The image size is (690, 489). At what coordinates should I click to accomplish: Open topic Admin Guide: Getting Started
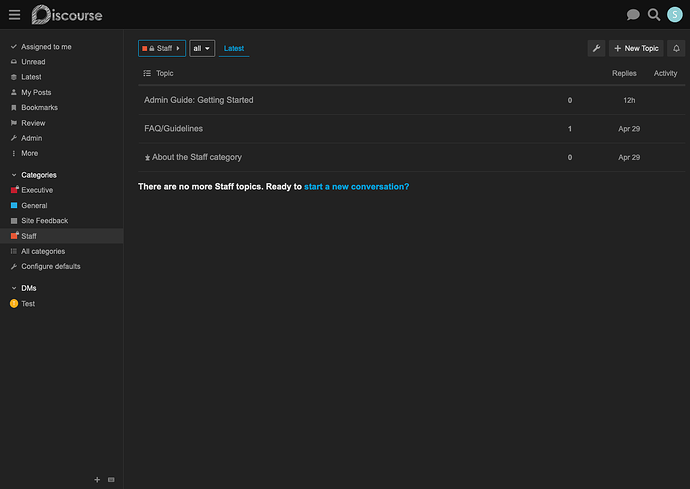tap(198, 100)
